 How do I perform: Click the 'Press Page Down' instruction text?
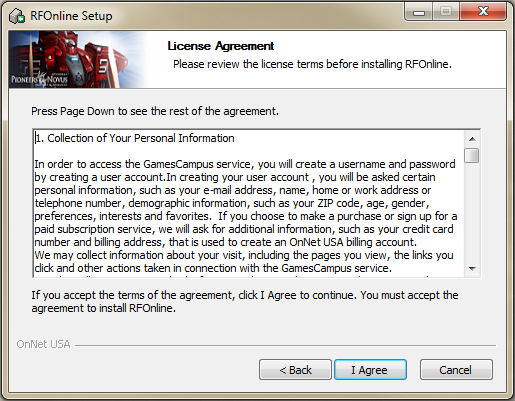click(x=155, y=111)
